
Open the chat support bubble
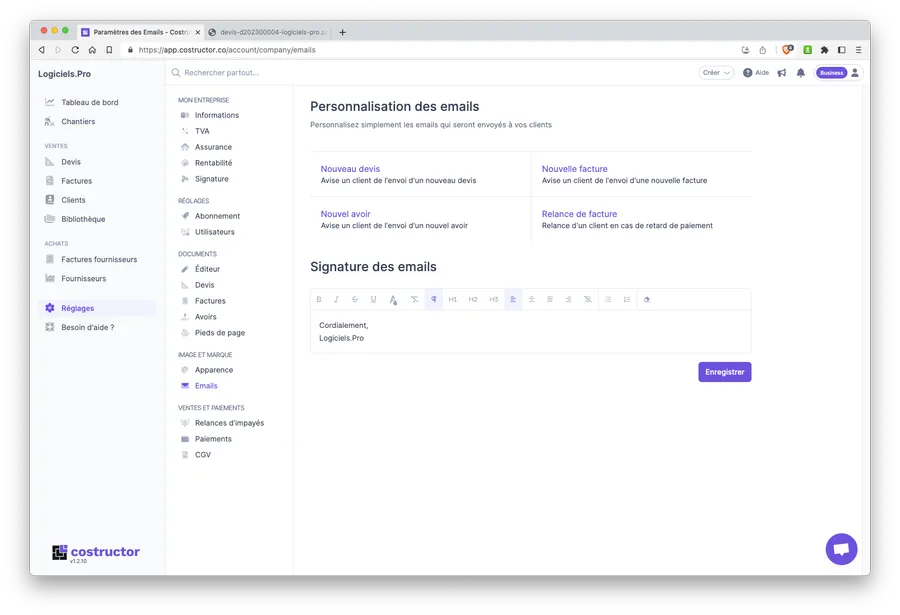(x=841, y=549)
